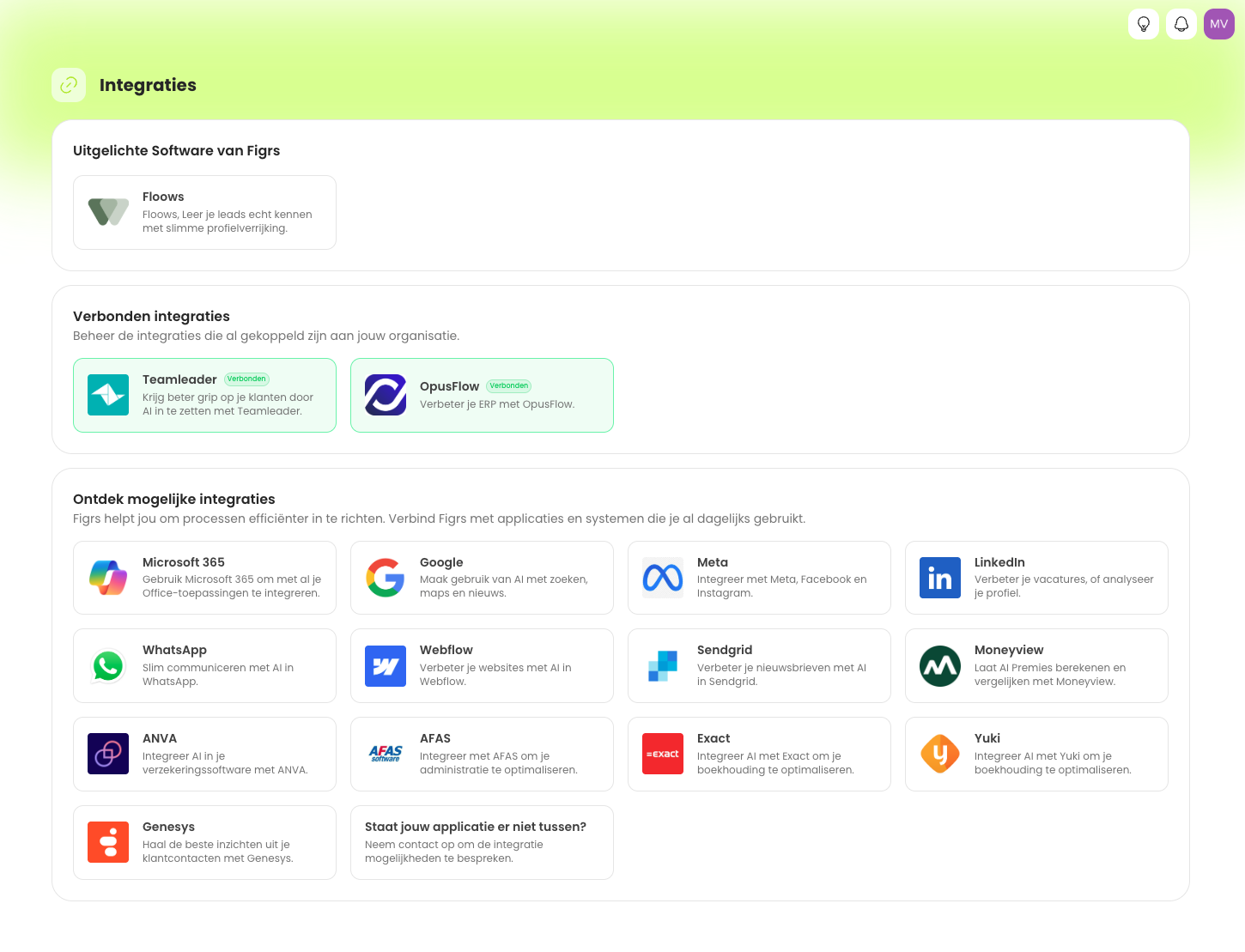Choose the Yuki integration title
The width and height of the screenshot is (1245, 952).
click(x=987, y=738)
